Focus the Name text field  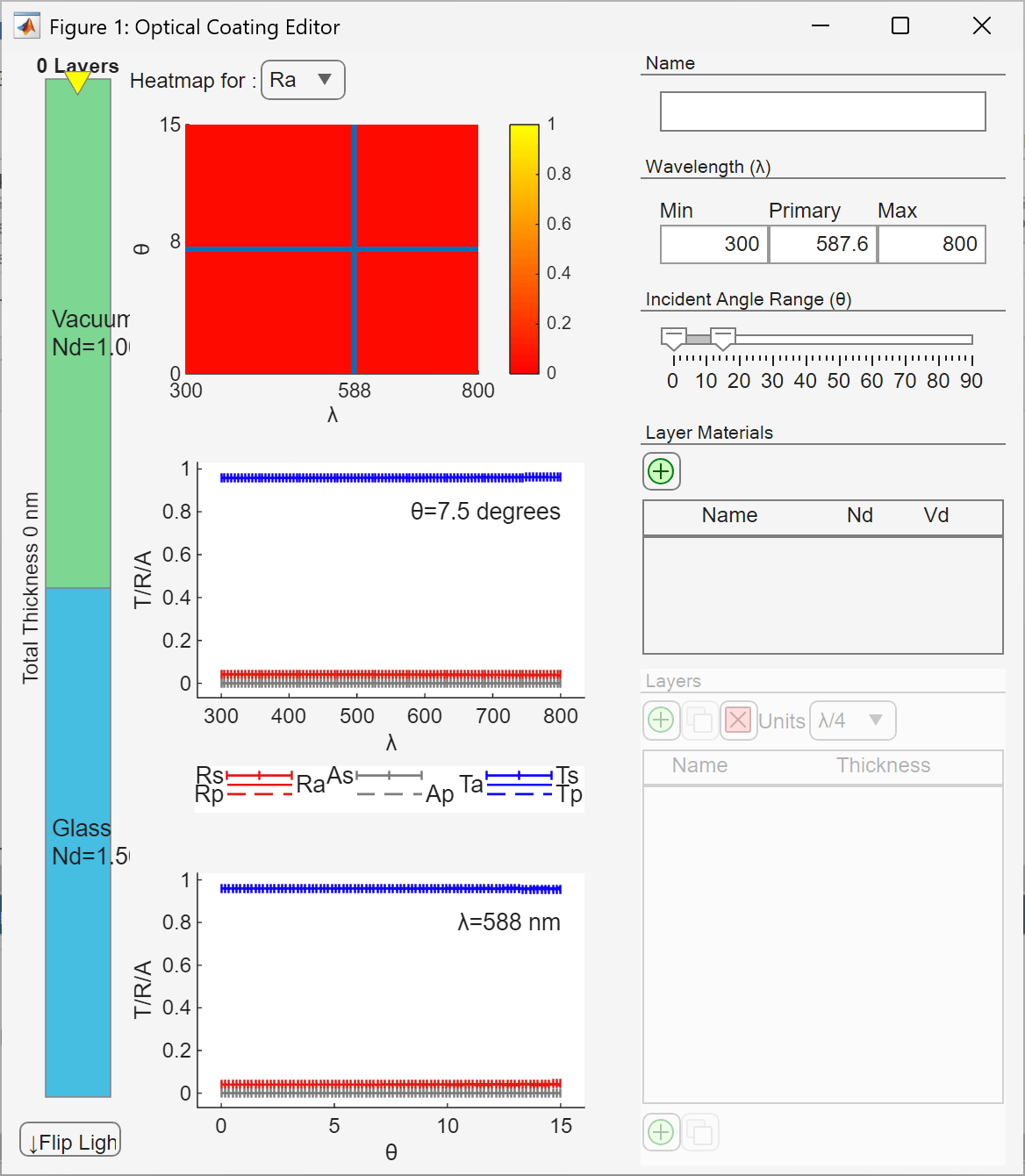[822, 112]
